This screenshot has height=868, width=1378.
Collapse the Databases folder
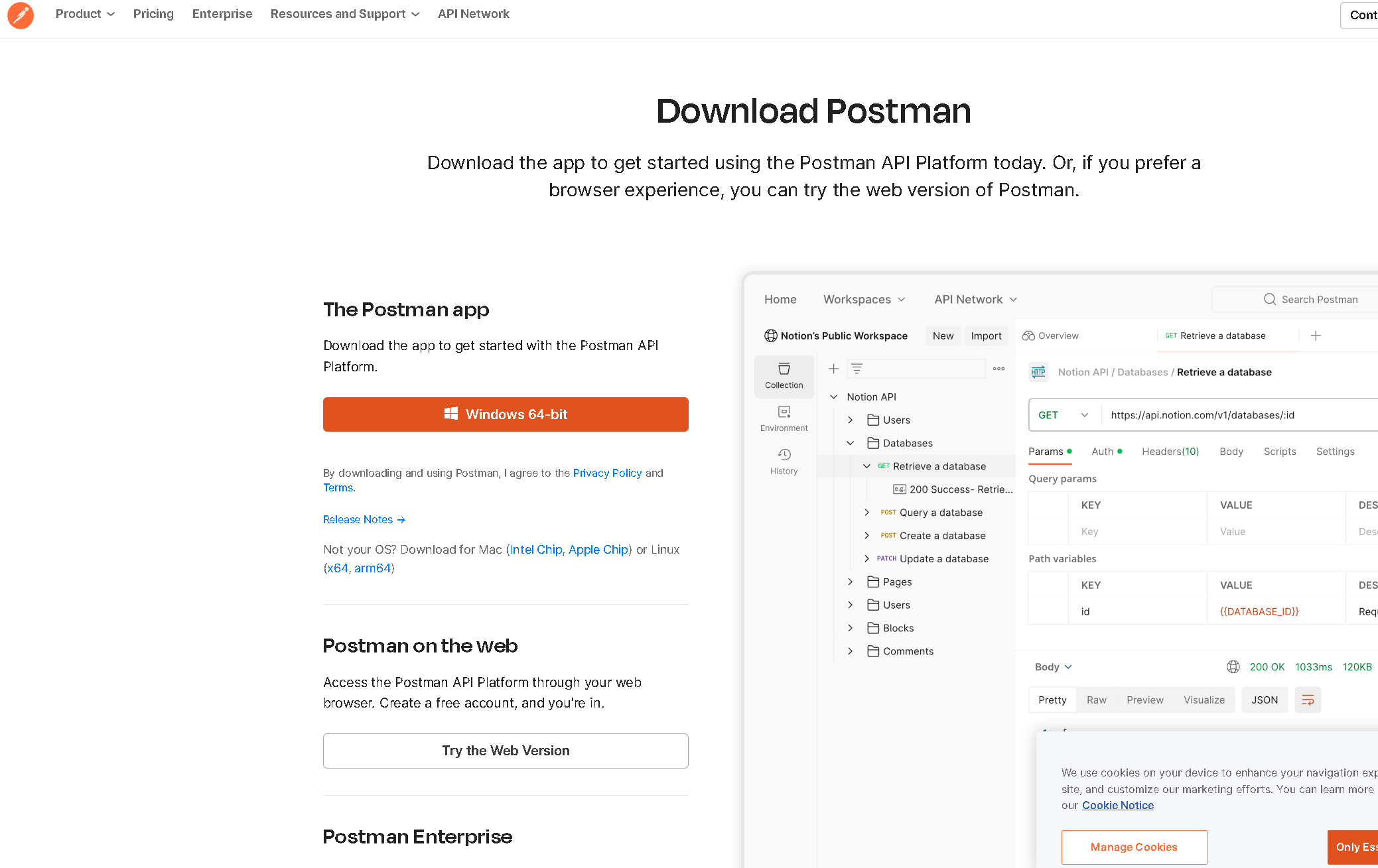coord(851,443)
